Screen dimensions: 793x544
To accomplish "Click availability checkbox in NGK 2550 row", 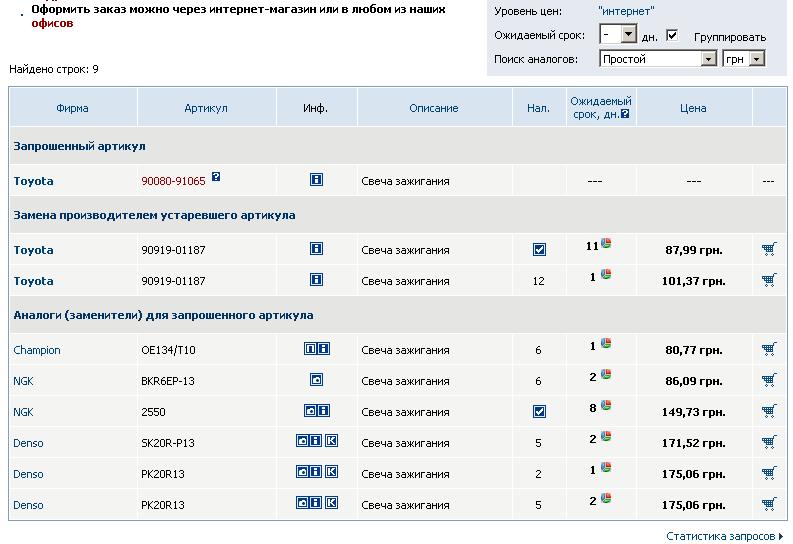I will [x=539, y=411].
